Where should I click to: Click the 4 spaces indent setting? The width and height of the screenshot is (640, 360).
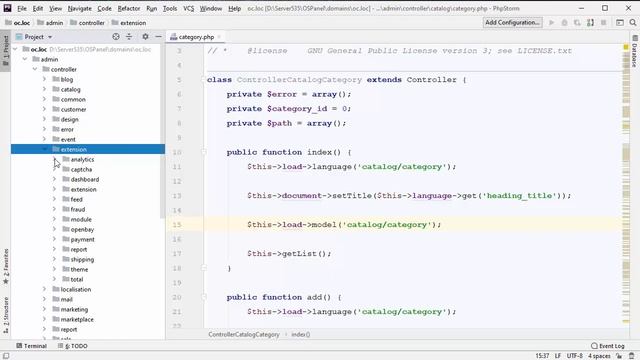click(x=599, y=356)
